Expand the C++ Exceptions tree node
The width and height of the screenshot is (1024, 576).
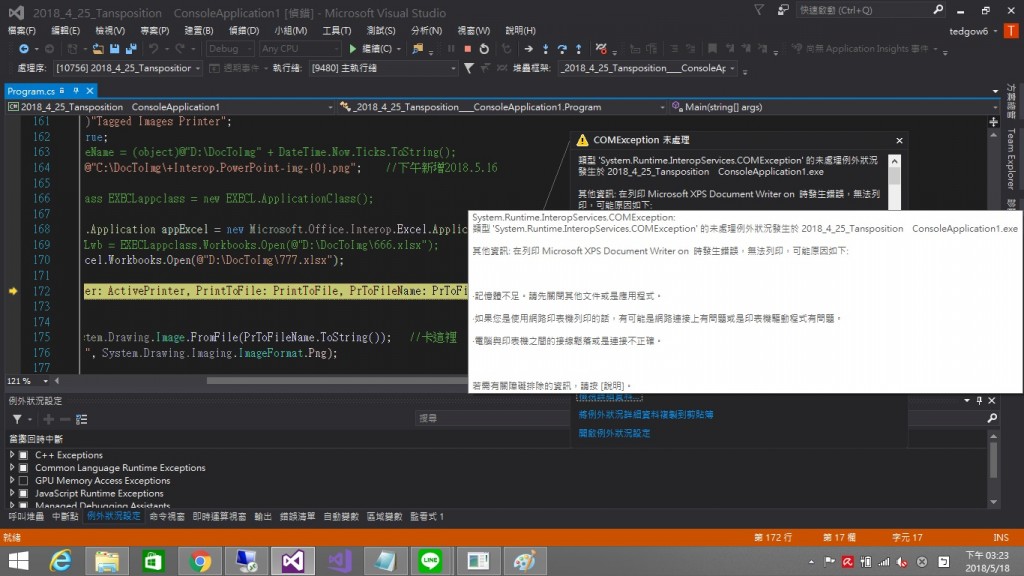pos(12,455)
